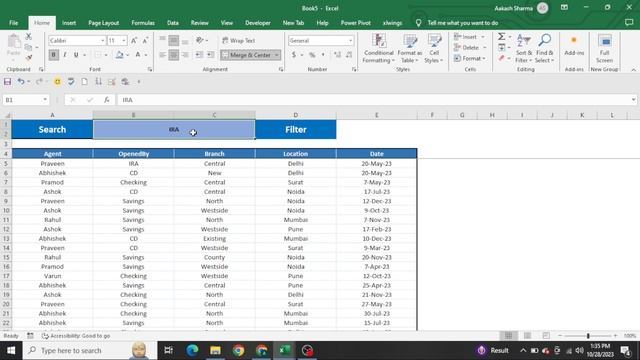Switch to Page Break Preview view in status bar

[546, 336]
